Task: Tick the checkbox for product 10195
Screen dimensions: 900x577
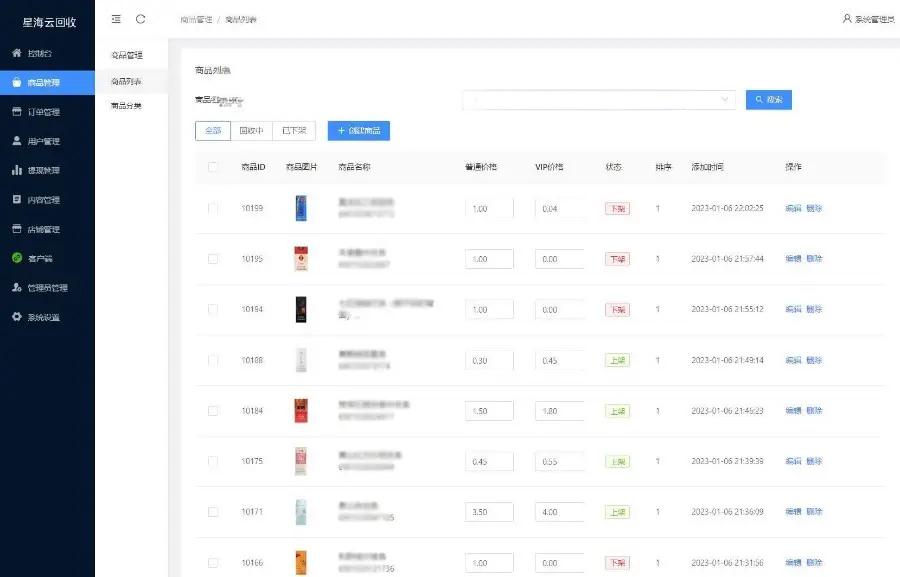Action: (213, 259)
